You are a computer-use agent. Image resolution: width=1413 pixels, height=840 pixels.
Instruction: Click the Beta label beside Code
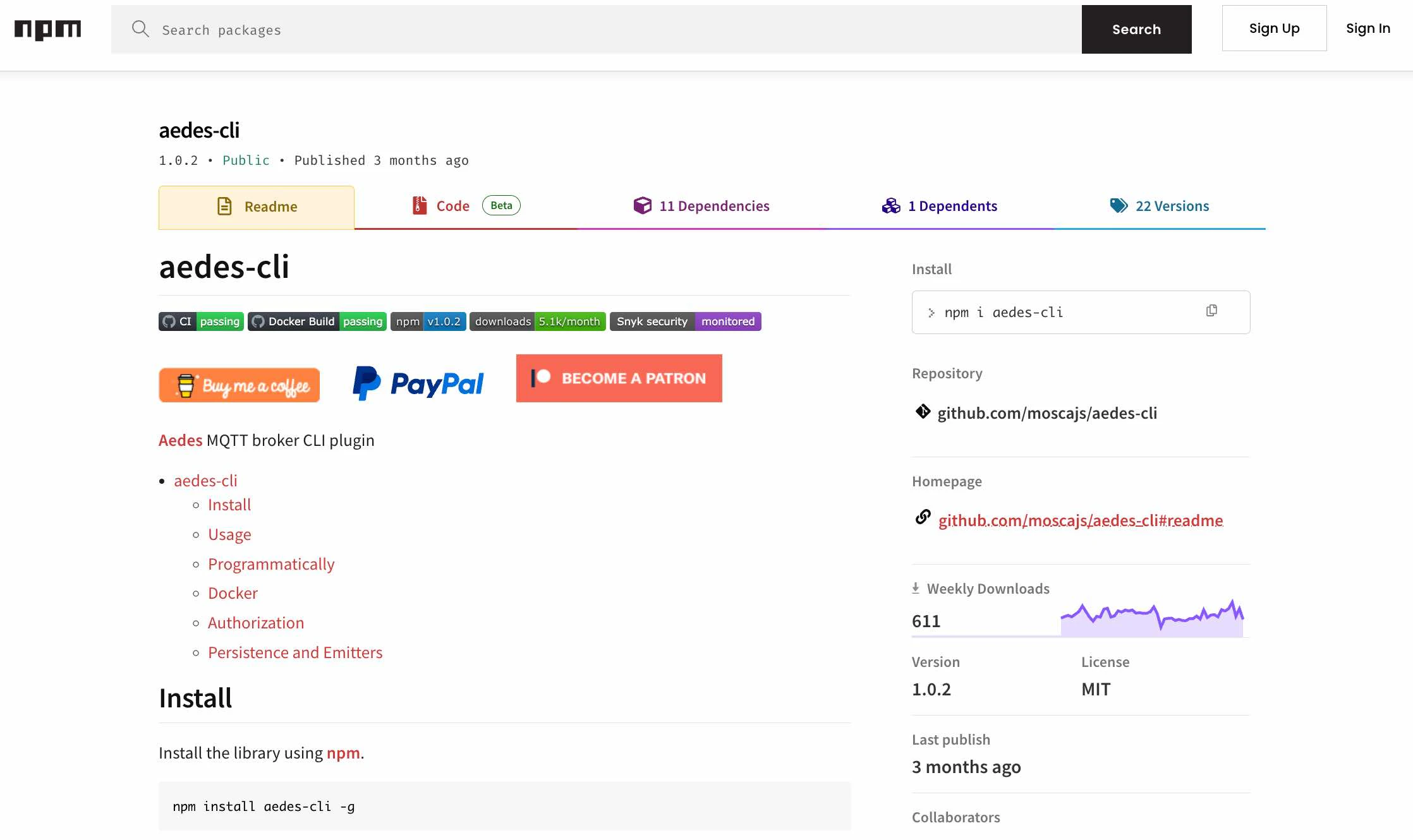(x=501, y=205)
